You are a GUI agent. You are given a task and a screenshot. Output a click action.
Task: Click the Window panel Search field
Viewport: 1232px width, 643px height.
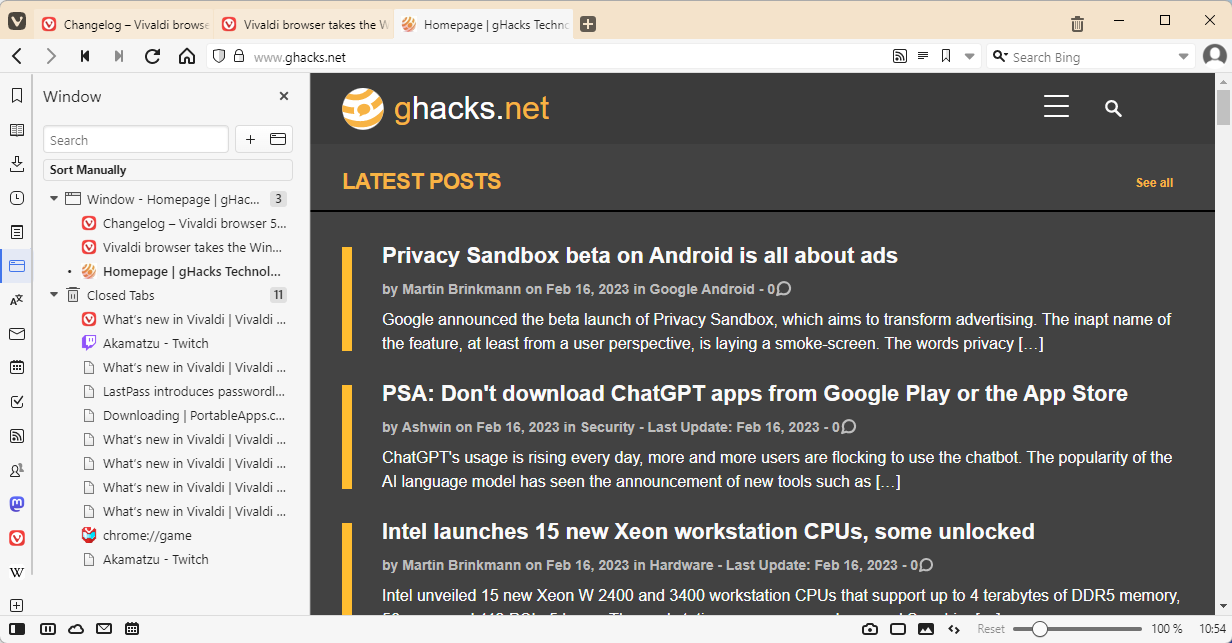[136, 140]
